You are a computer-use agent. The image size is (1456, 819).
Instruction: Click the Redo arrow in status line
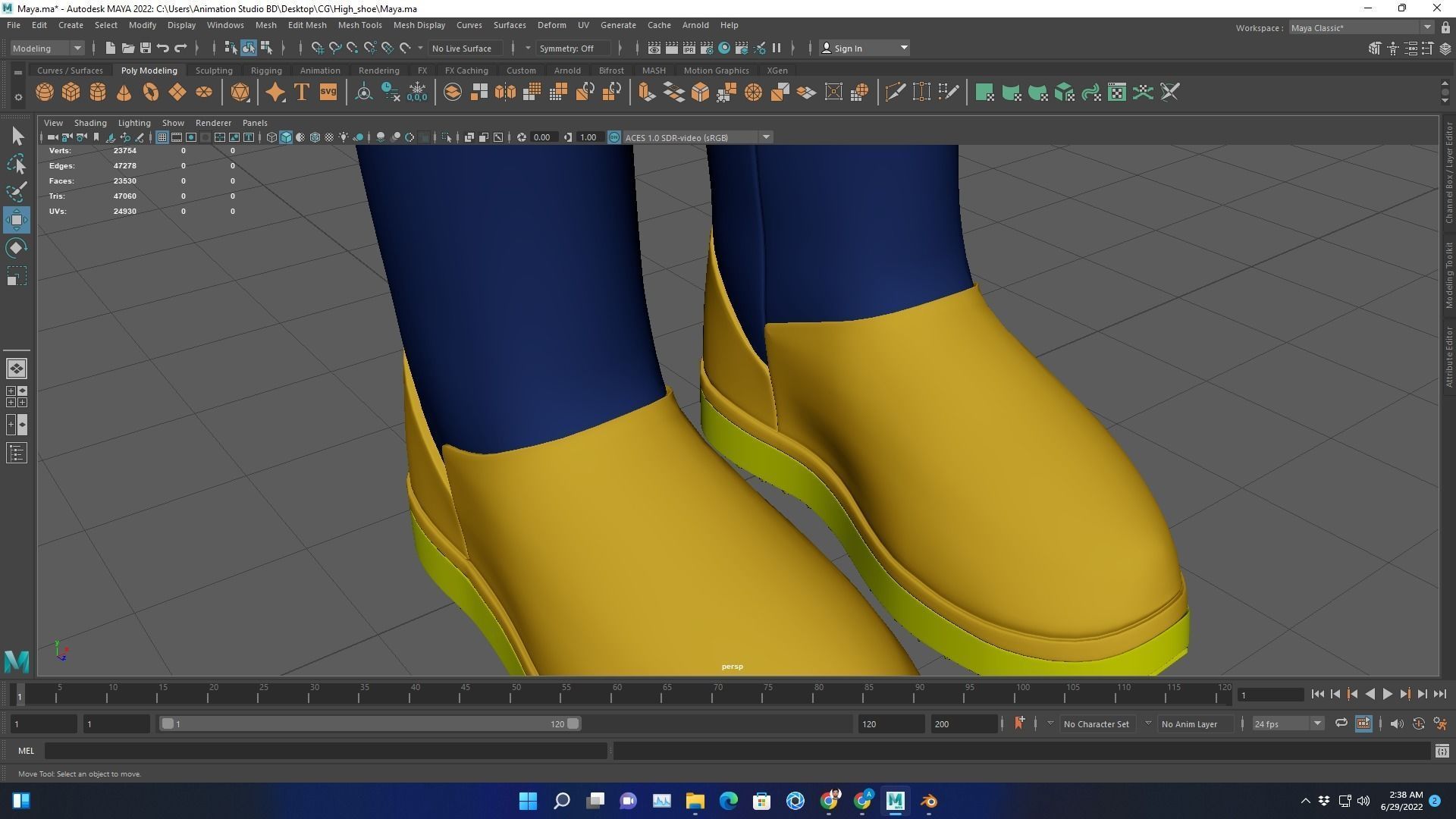pyautogui.click(x=180, y=49)
